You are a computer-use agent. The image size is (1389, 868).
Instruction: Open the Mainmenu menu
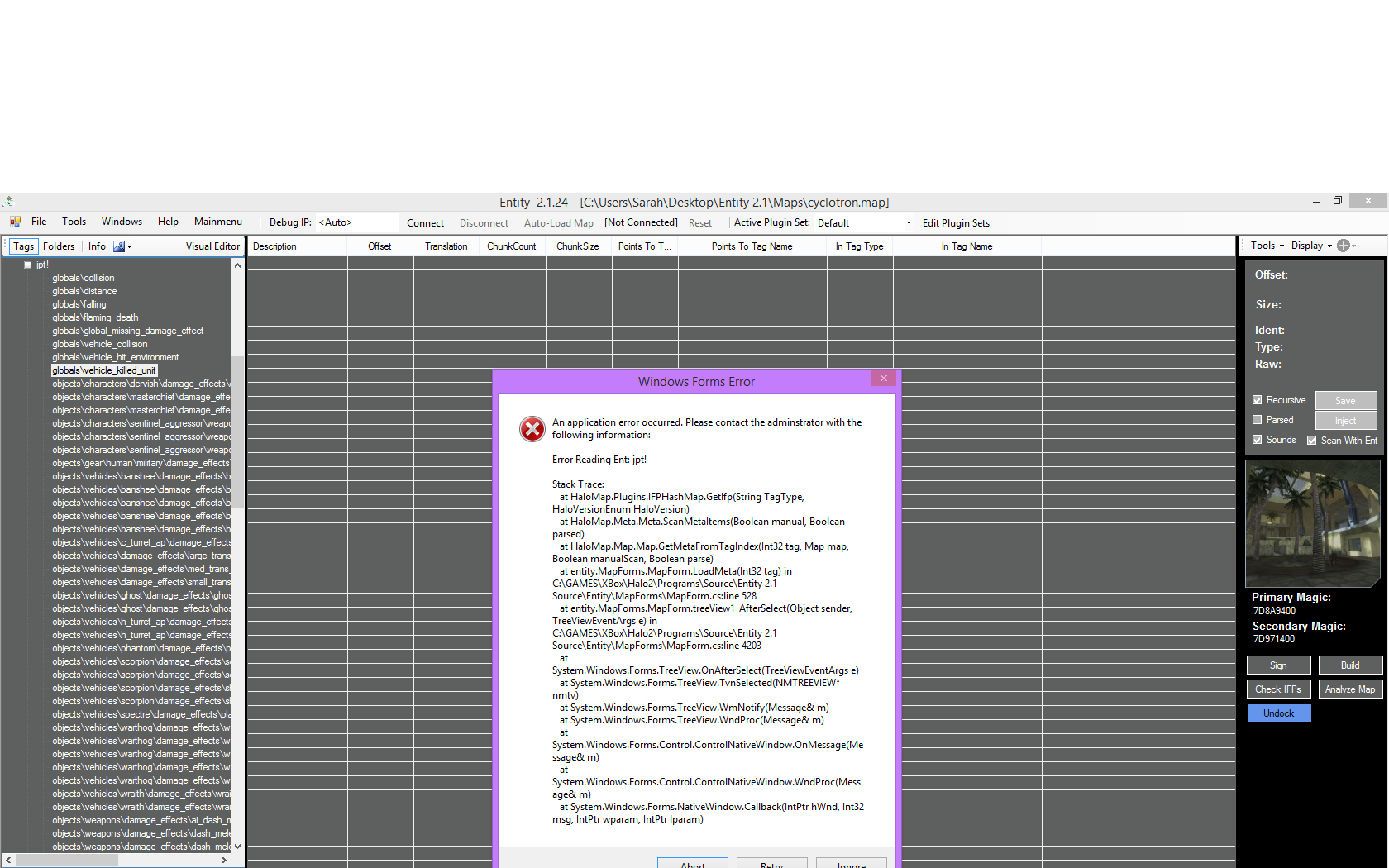point(217,222)
